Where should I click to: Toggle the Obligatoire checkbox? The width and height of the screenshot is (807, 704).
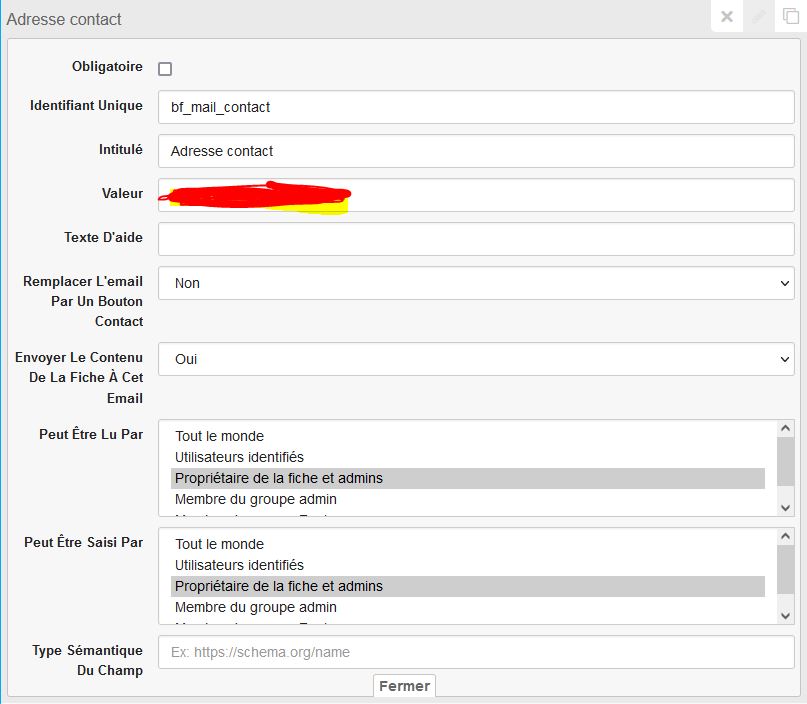tap(165, 69)
